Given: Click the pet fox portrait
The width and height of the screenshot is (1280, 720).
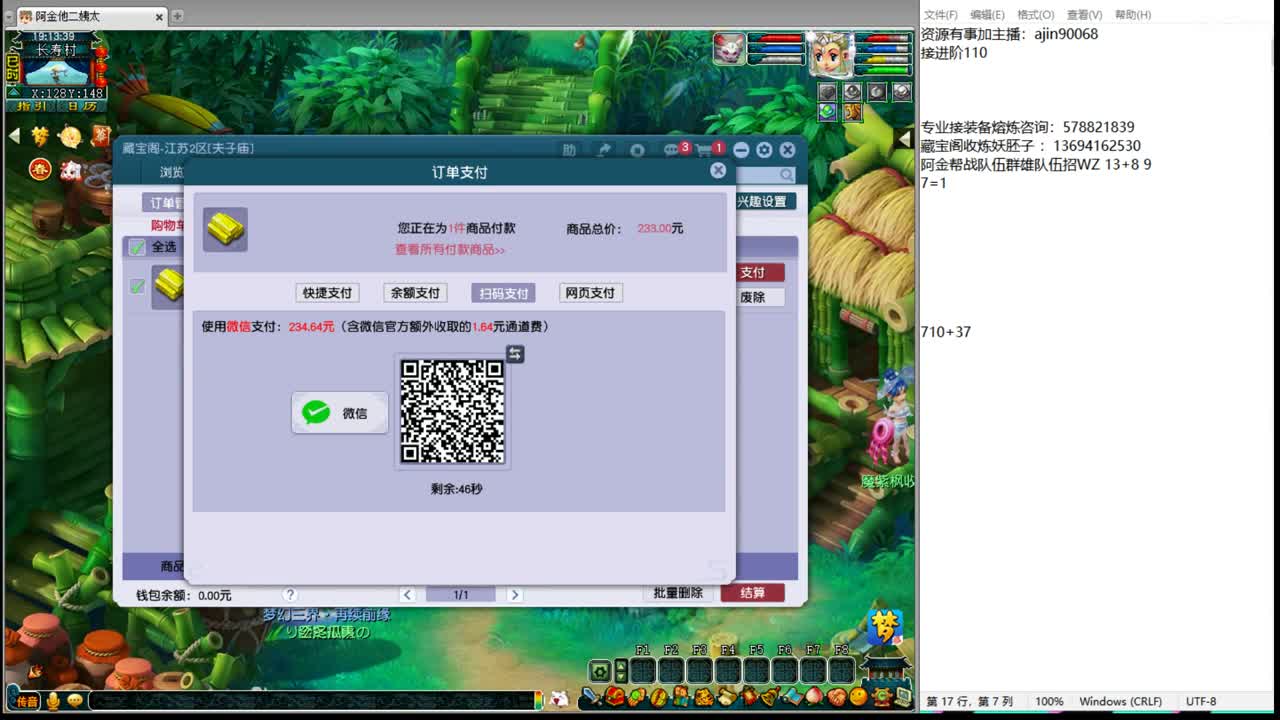Looking at the screenshot, I should pos(729,49).
